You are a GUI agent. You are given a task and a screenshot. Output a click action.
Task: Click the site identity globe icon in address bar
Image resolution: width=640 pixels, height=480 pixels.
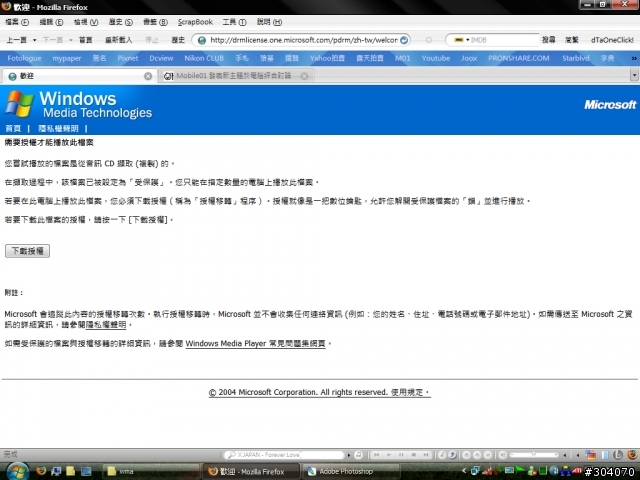(202, 40)
